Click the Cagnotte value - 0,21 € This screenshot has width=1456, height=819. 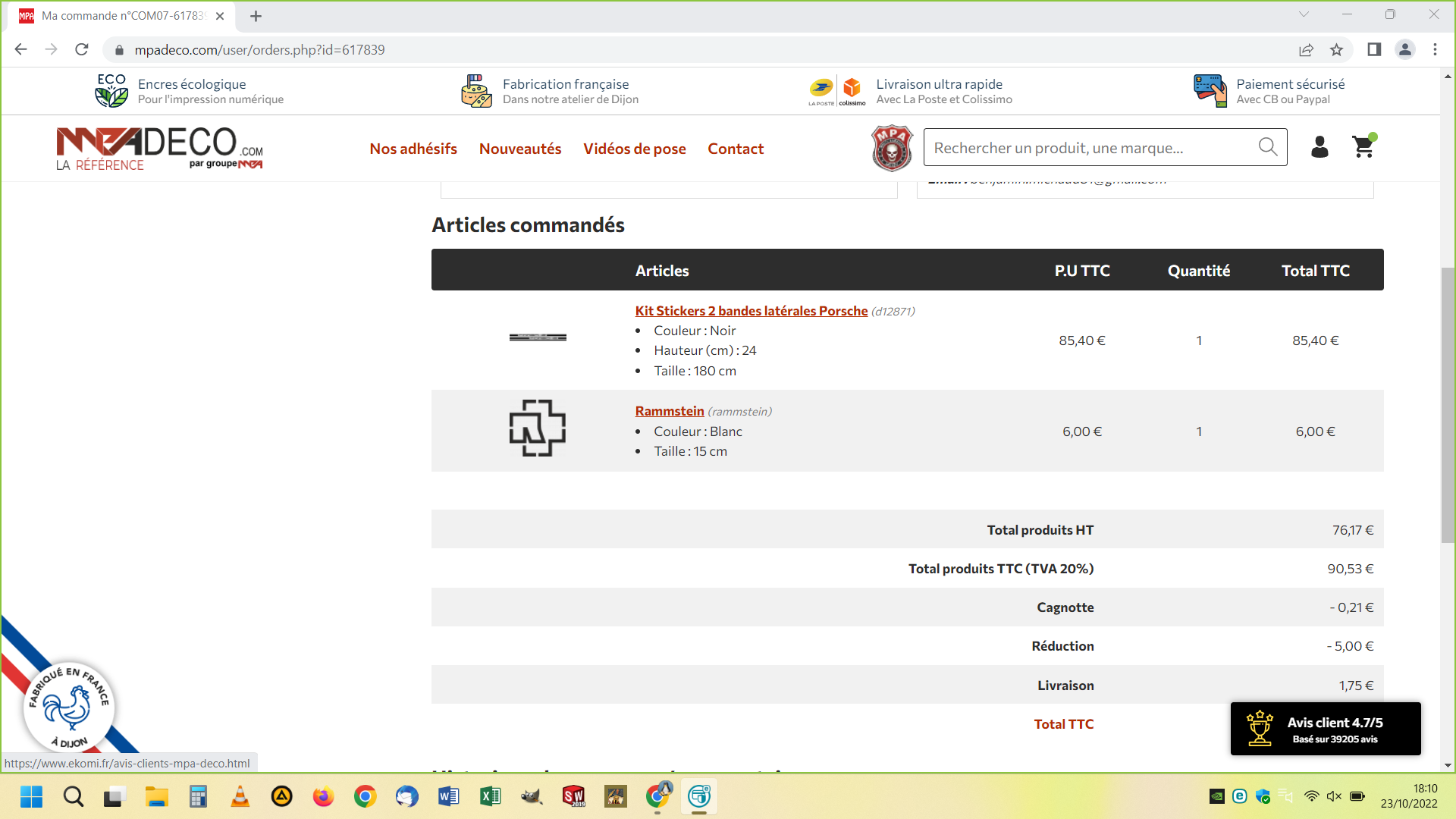1351,607
